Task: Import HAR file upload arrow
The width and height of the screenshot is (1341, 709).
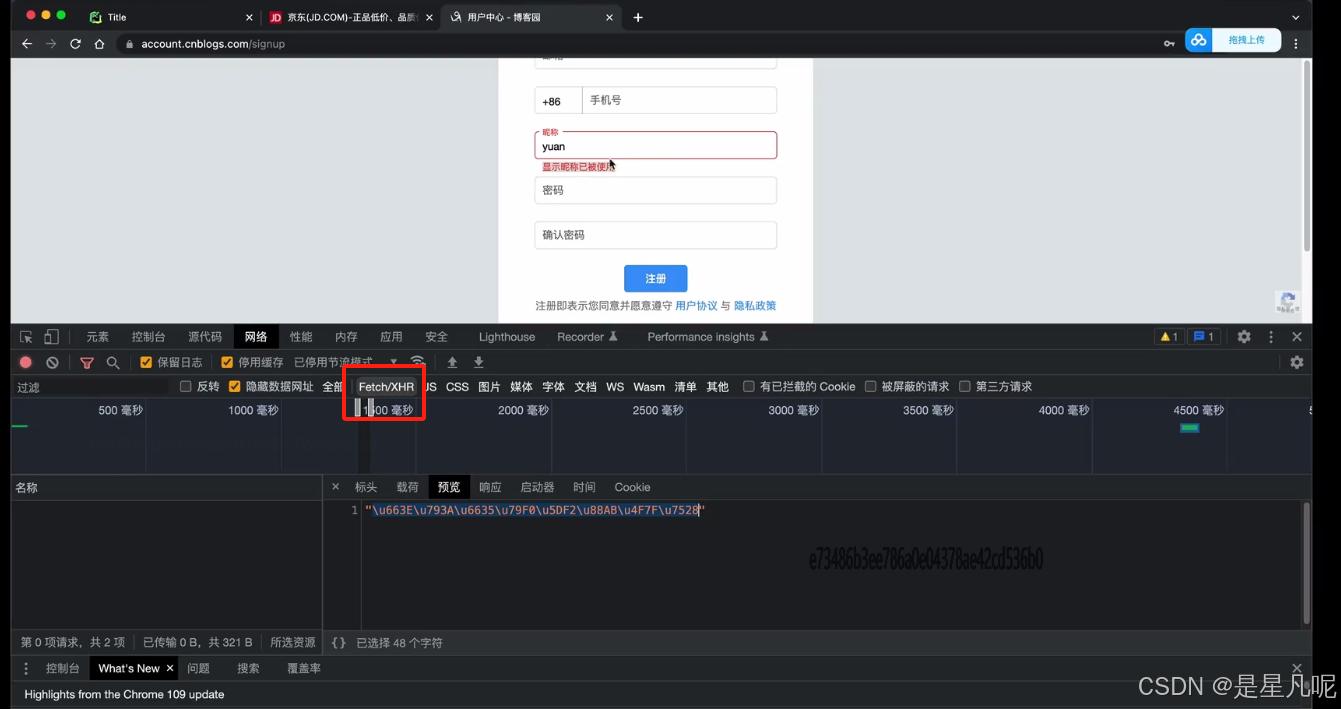Action: click(x=452, y=362)
